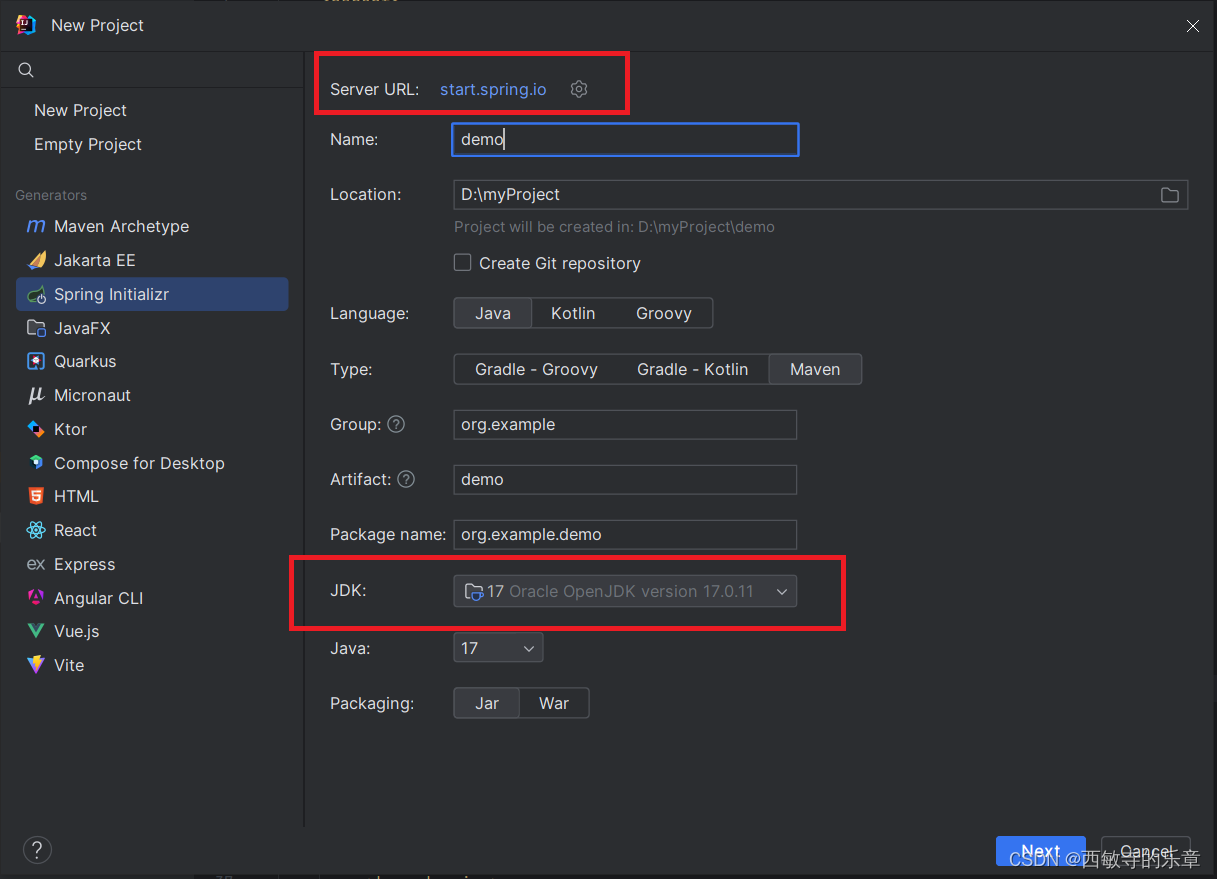Viewport: 1217px width, 879px height.
Task: Enable Create Git repository checkbox
Action: [462, 262]
